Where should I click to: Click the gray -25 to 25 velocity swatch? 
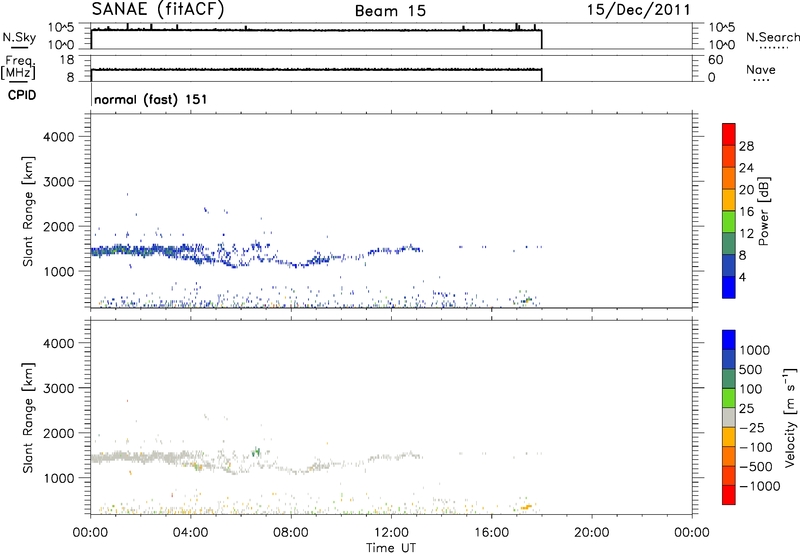(x=729, y=417)
